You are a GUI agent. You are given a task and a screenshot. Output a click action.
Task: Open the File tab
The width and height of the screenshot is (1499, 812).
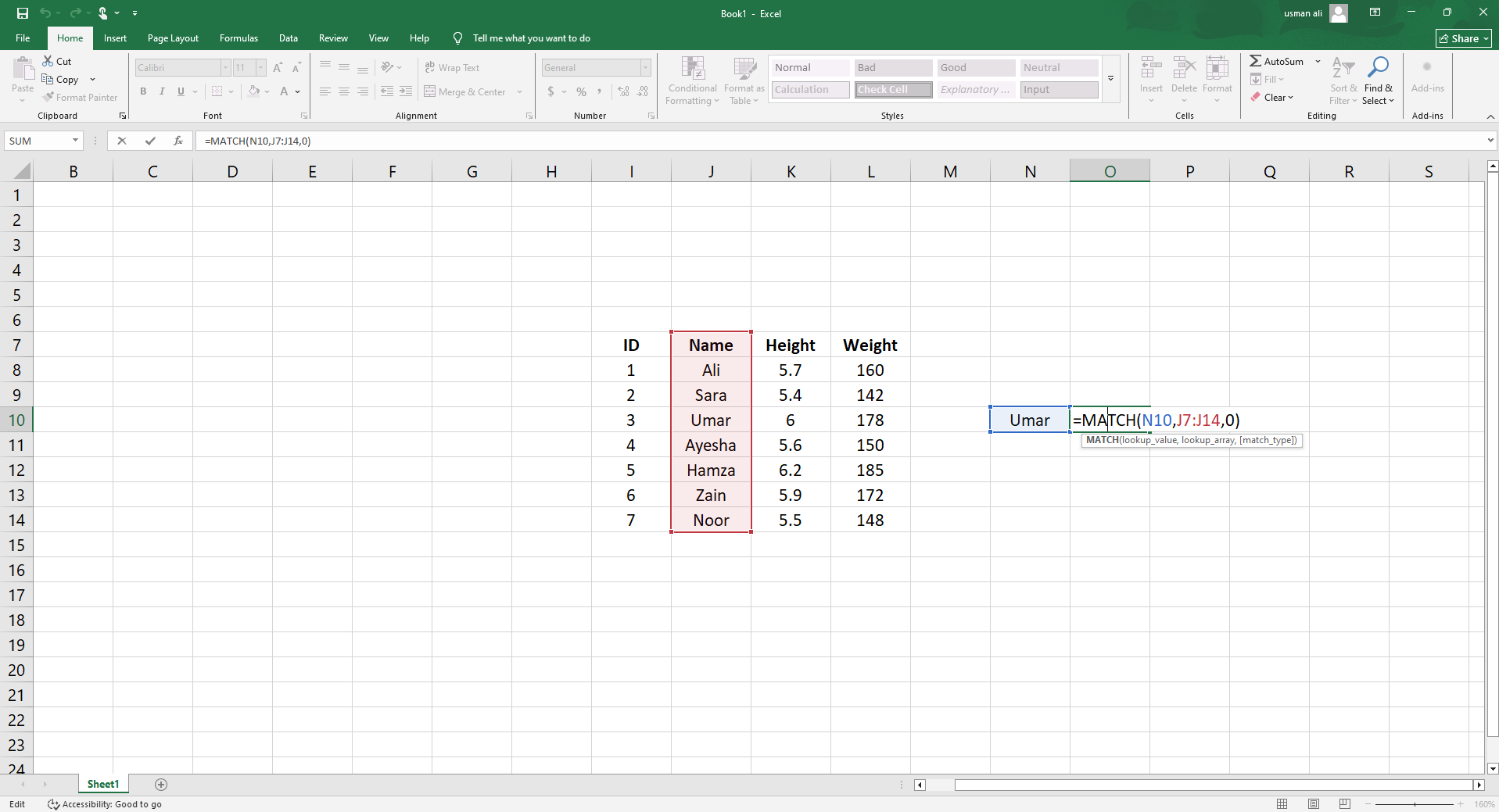[x=23, y=38]
